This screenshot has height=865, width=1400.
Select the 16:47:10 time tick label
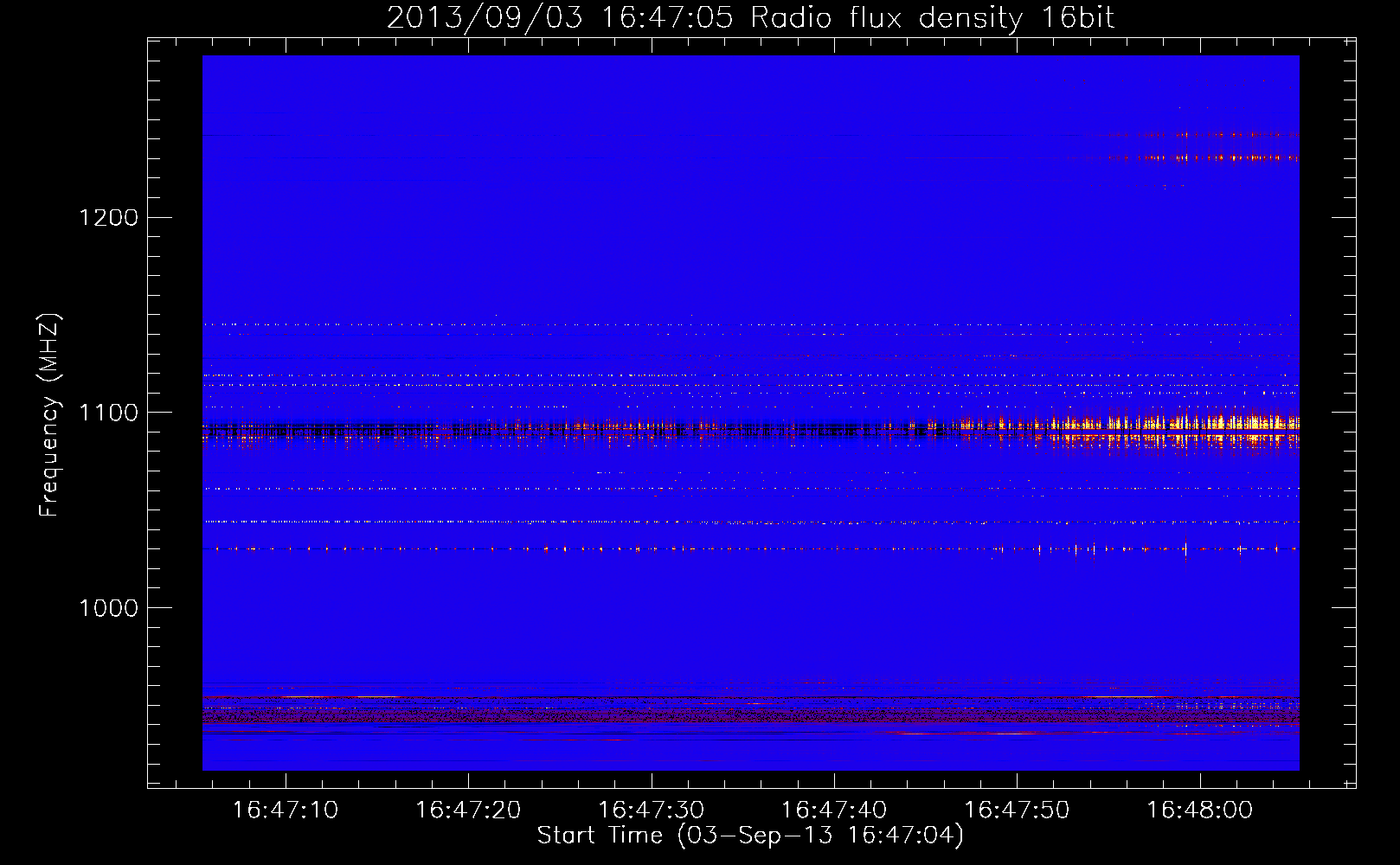tap(286, 811)
